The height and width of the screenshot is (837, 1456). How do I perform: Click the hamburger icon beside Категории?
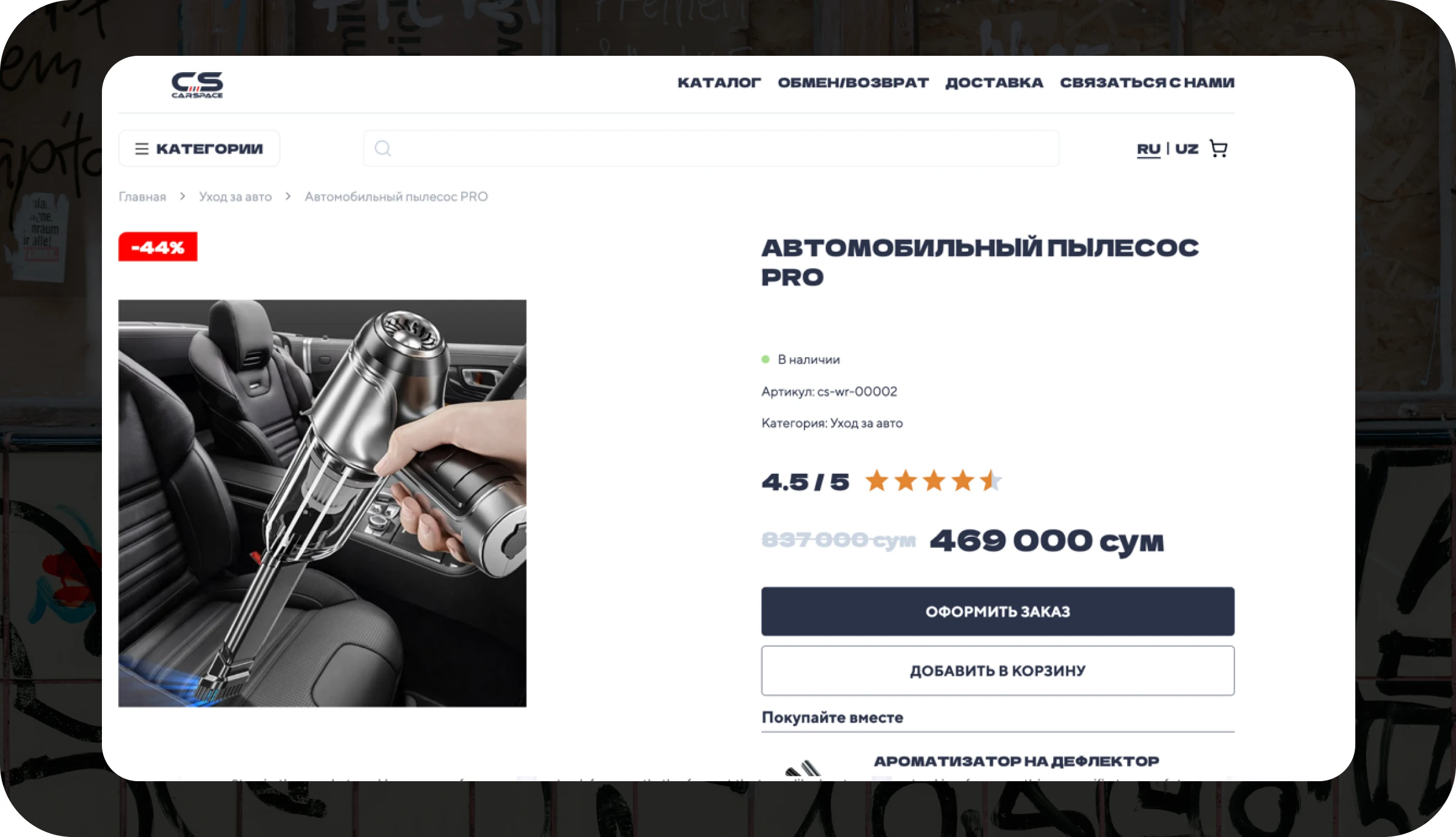pyautogui.click(x=141, y=149)
